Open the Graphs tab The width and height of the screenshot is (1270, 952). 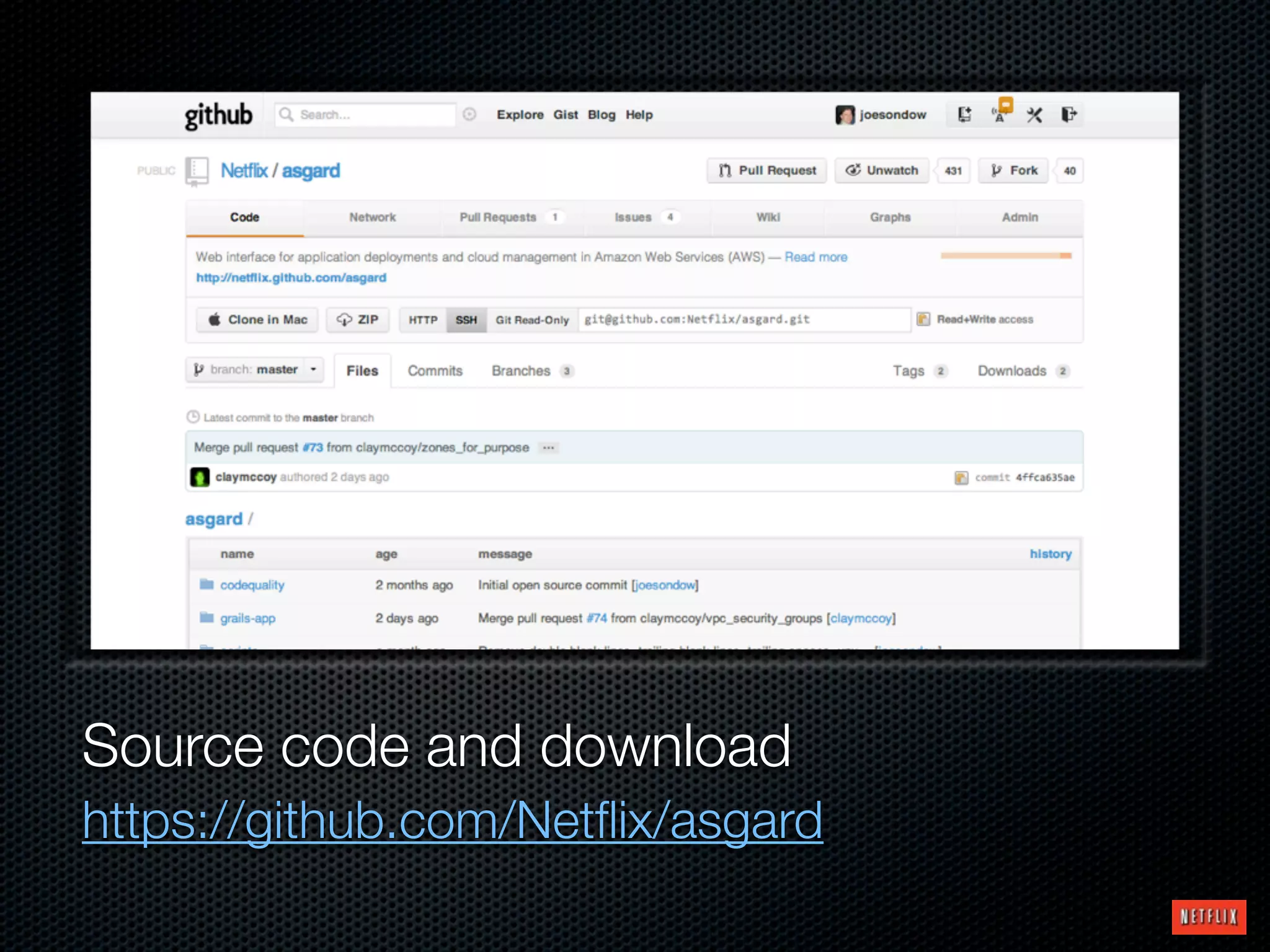coord(890,218)
